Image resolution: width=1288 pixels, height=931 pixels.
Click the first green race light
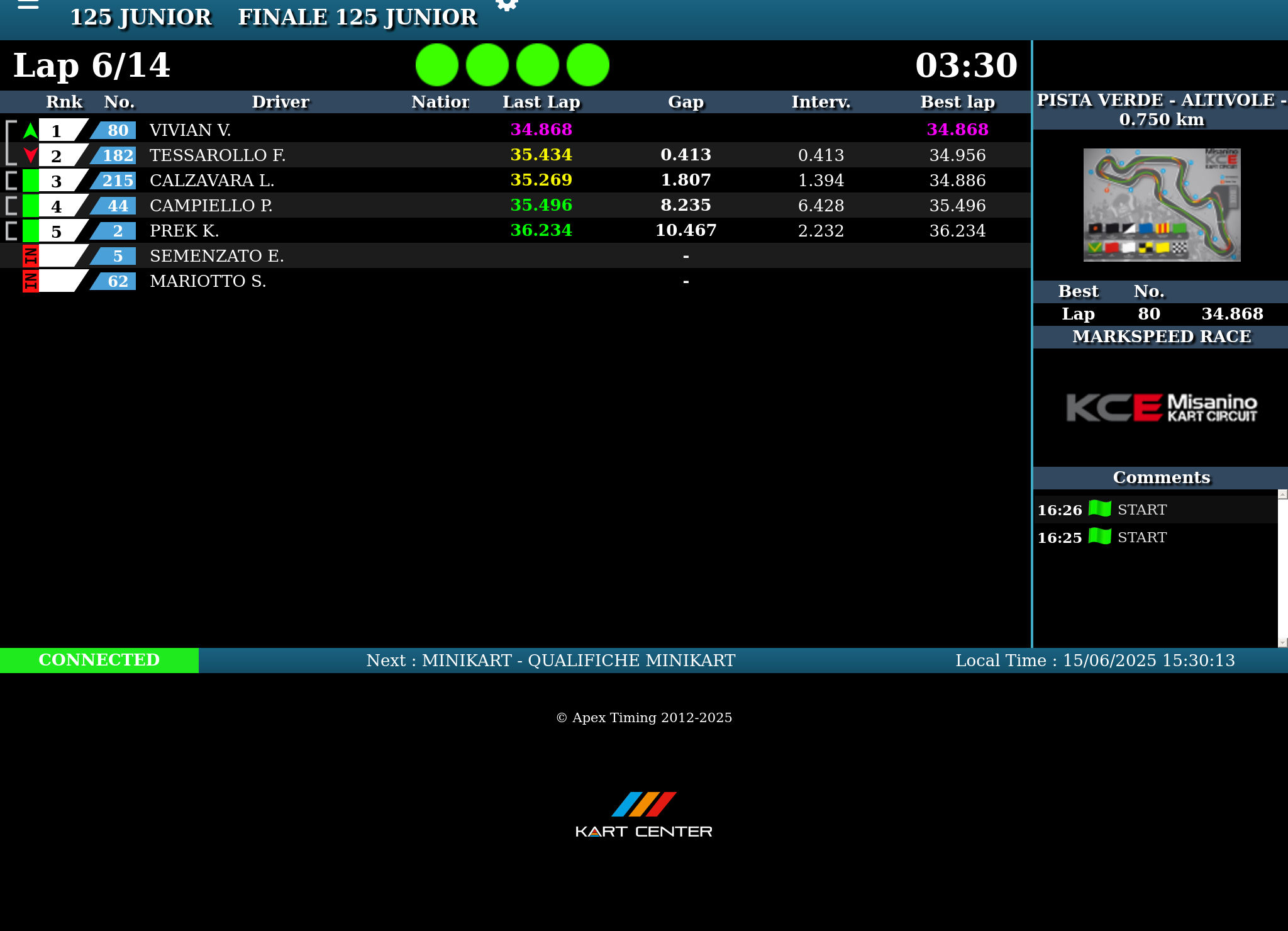coord(437,65)
